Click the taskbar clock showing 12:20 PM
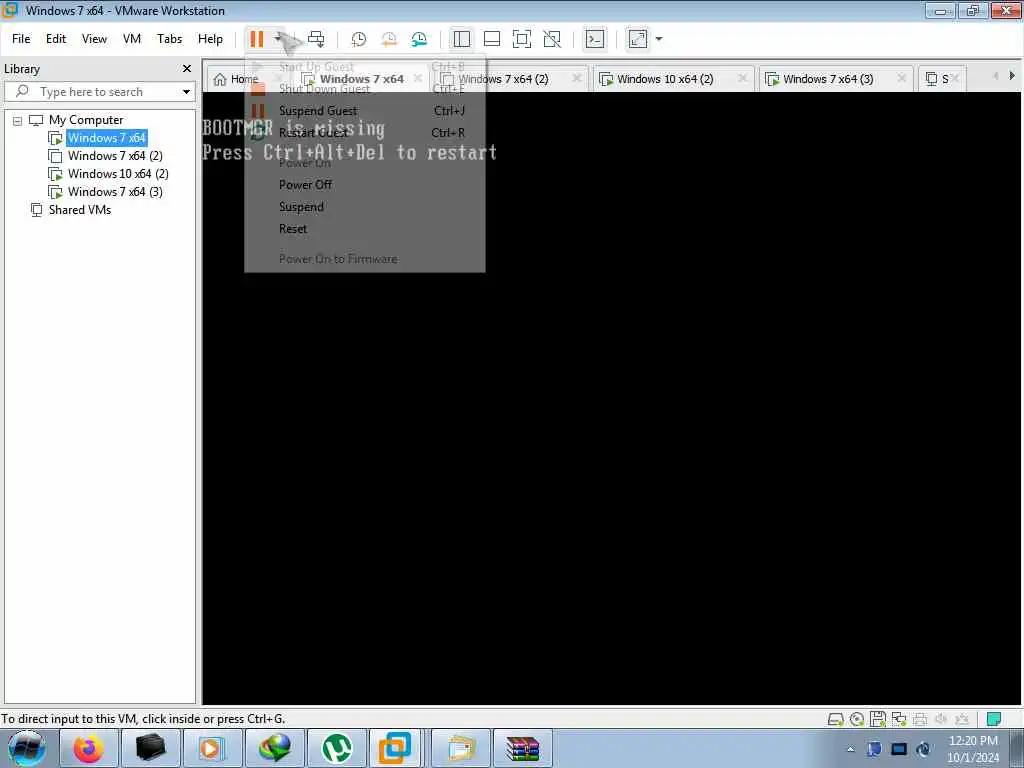Image resolution: width=1024 pixels, height=768 pixels. tap(973, 749)
